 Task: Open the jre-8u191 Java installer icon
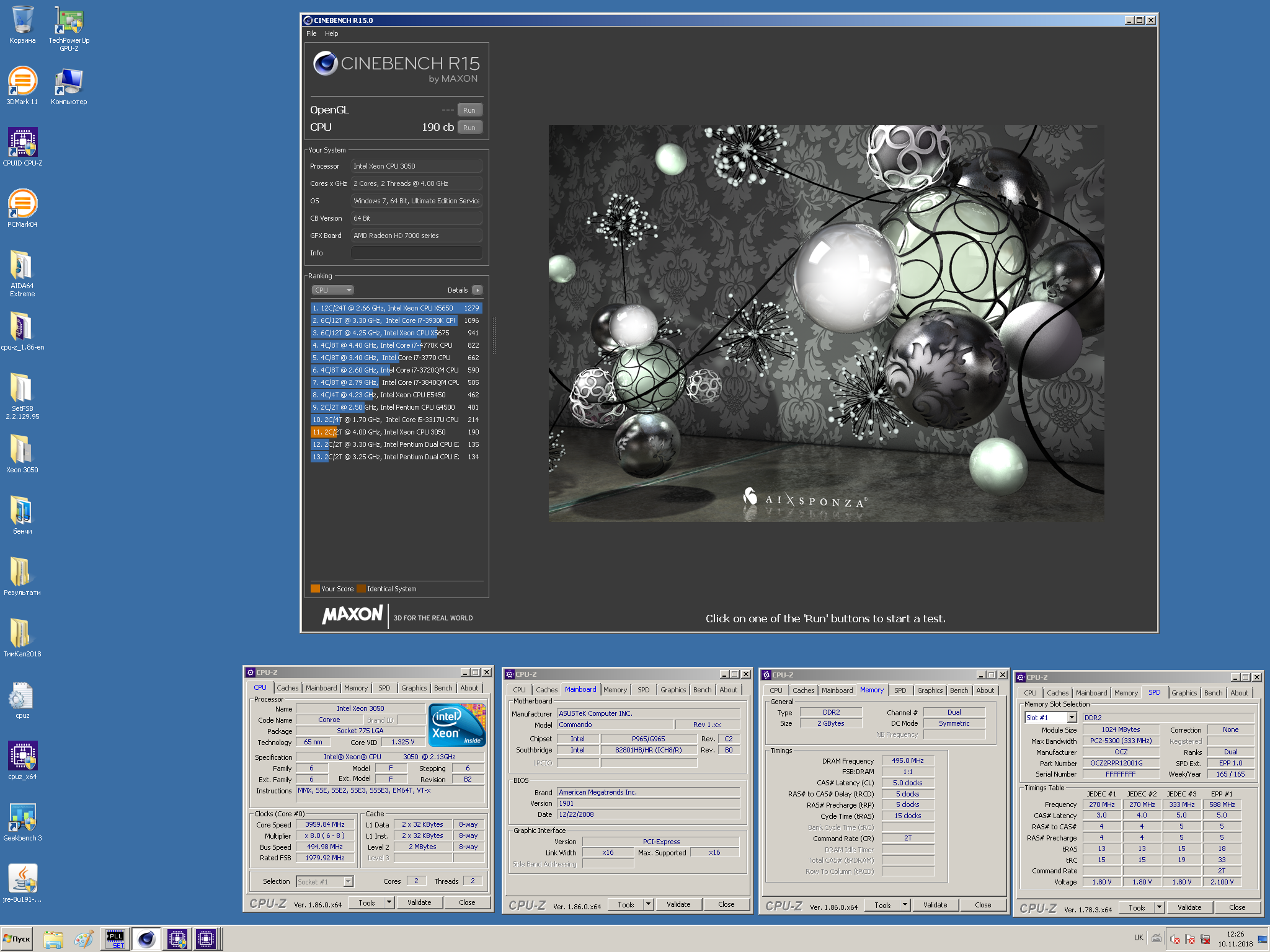tap(22, 883)
